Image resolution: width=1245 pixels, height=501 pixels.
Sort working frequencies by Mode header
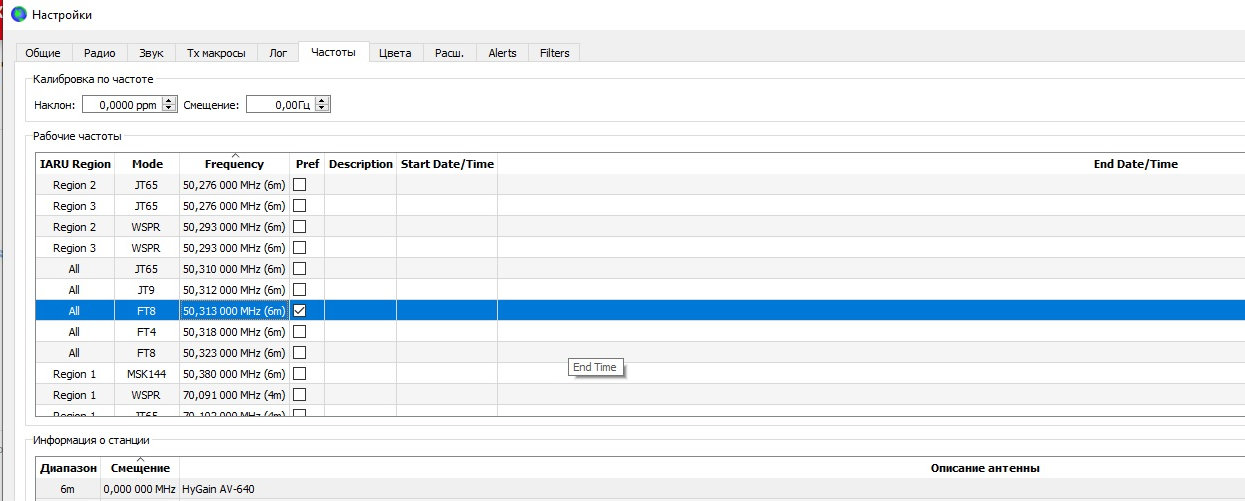(x=147, y=164)
